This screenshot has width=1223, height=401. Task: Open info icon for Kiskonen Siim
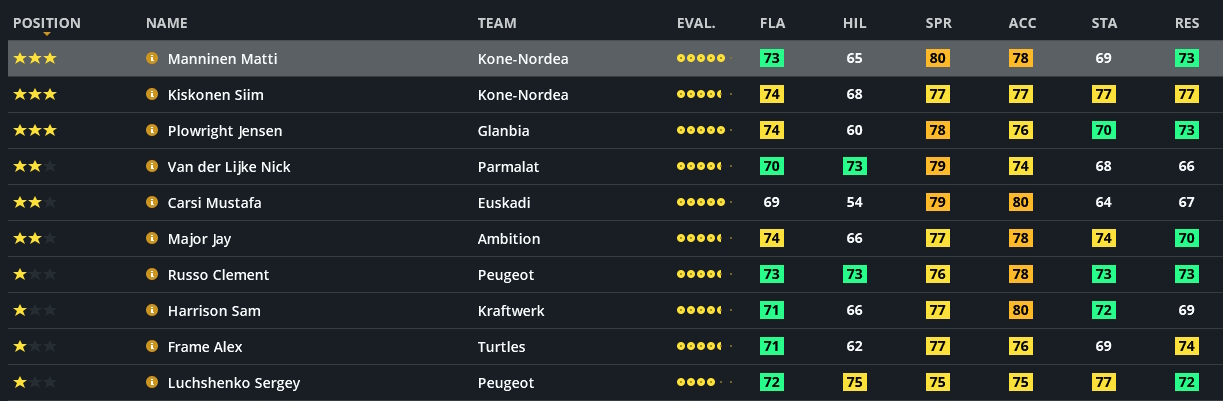[152, 95]
